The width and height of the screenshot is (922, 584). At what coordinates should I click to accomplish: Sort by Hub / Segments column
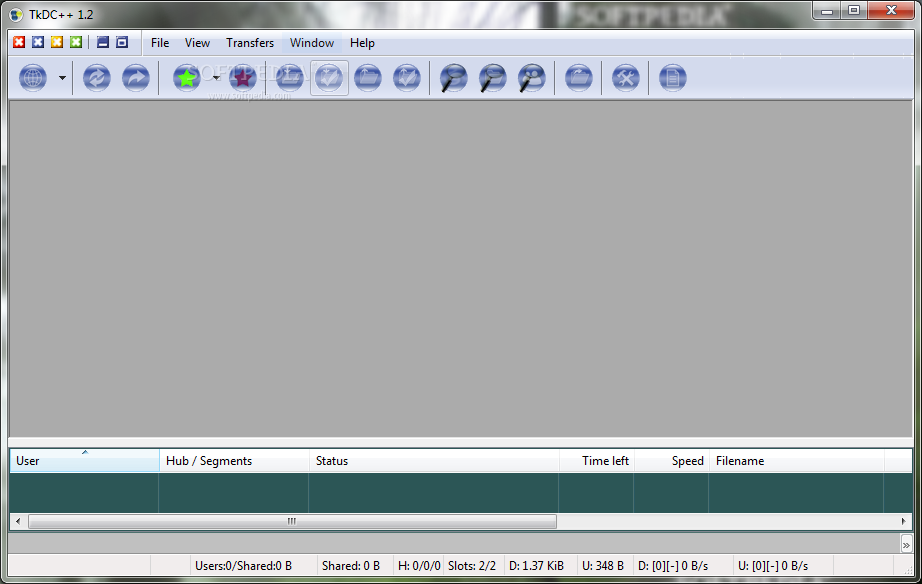(234, 460)
